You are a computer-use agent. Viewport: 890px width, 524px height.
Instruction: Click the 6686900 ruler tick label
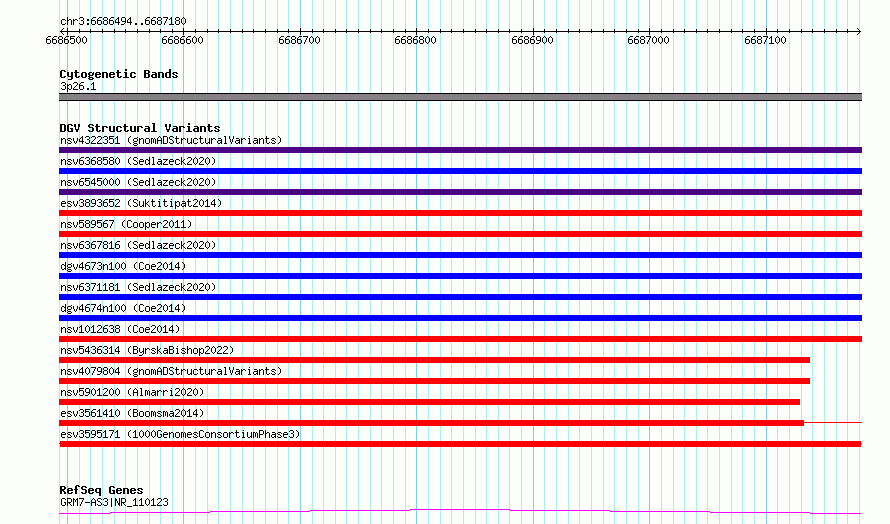[x=532, y=40]
